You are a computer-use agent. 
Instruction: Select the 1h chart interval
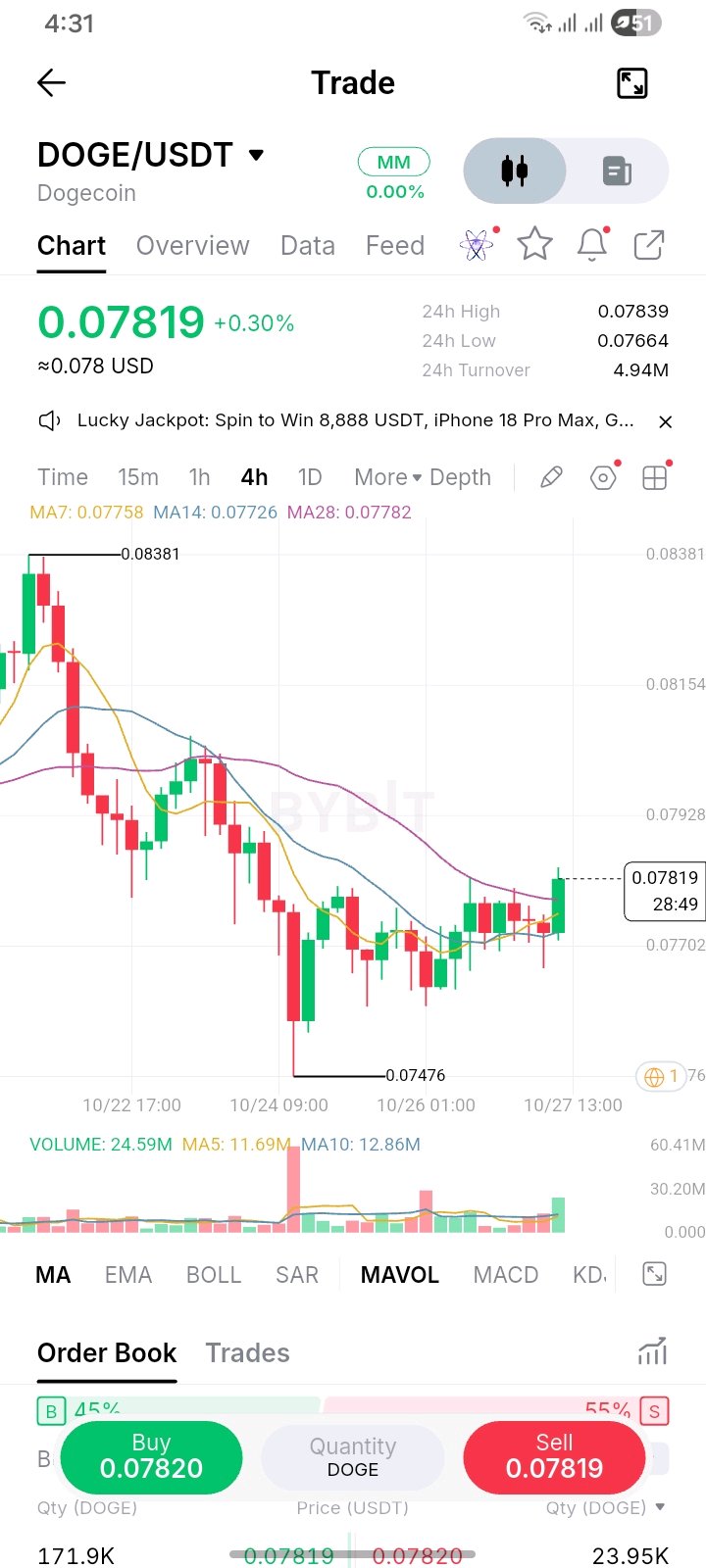click(x=200, y=477)
